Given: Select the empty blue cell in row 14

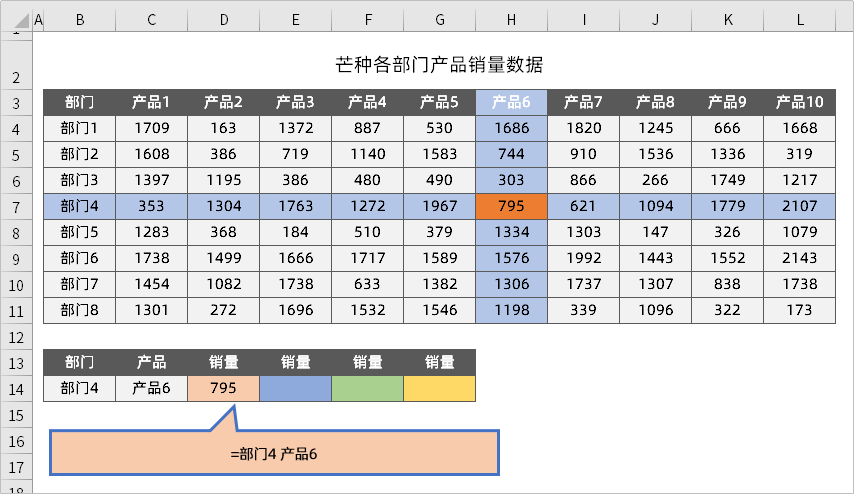Looking at the screenshot, I should [x=295, y=388].
